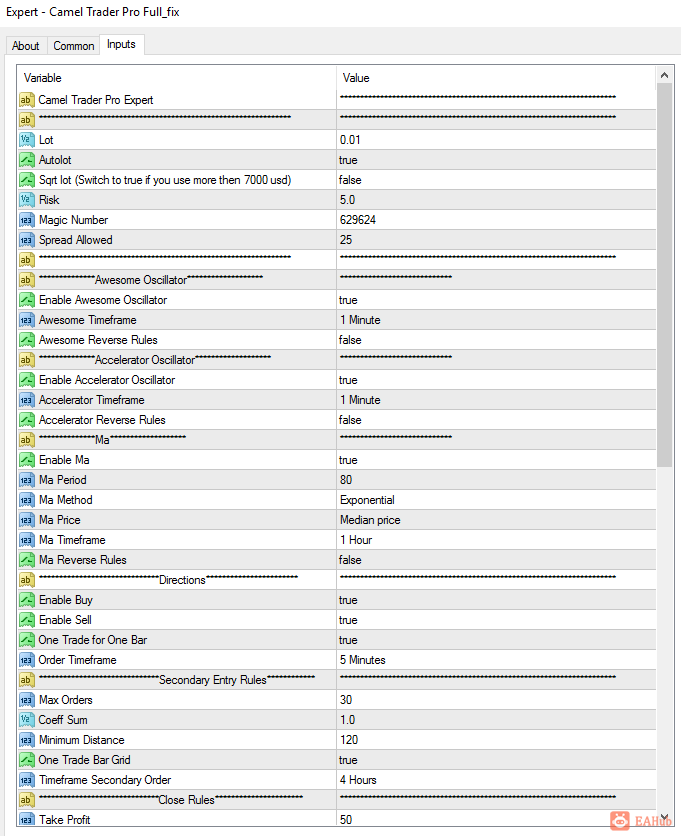Open the Common tab

[x=74, y=46]
